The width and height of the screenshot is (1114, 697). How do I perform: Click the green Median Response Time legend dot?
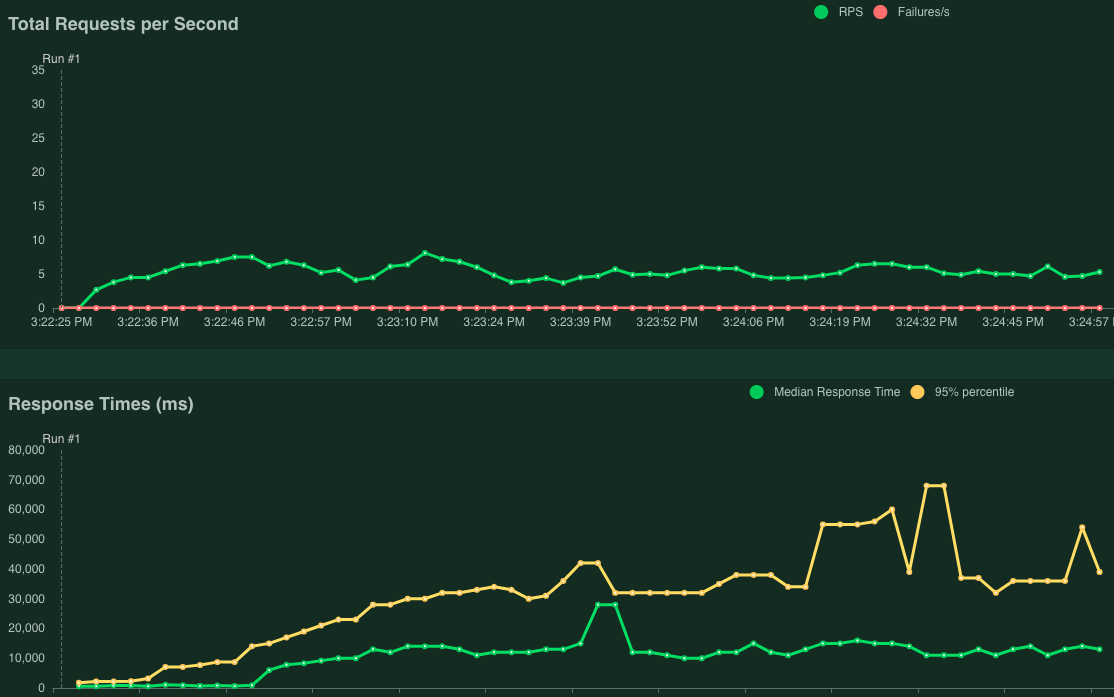[757, 391]
